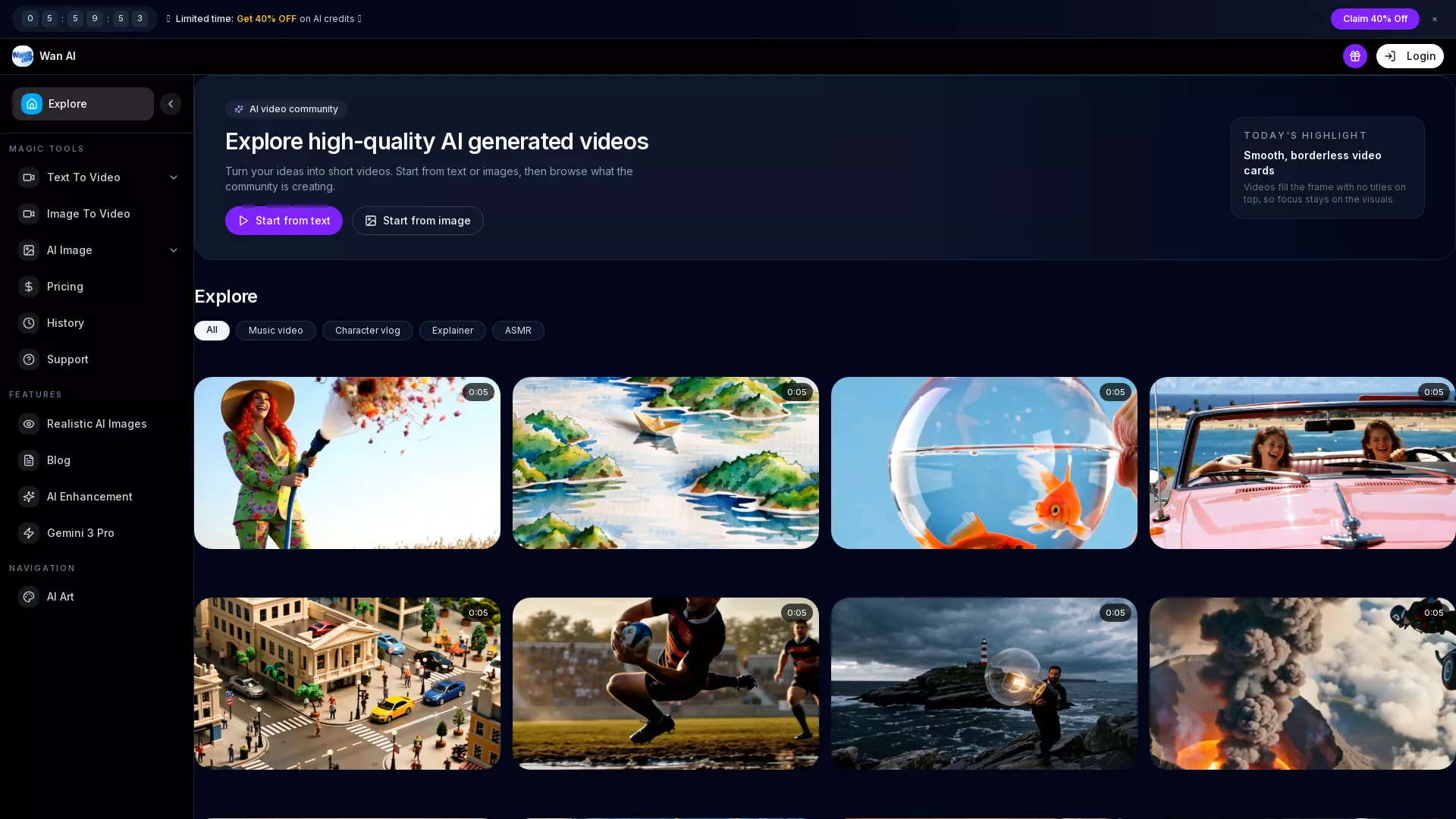Enable the ASMR filter chip
The height and width of the screenshot is (819, 1456).
(x=518, y=331)
